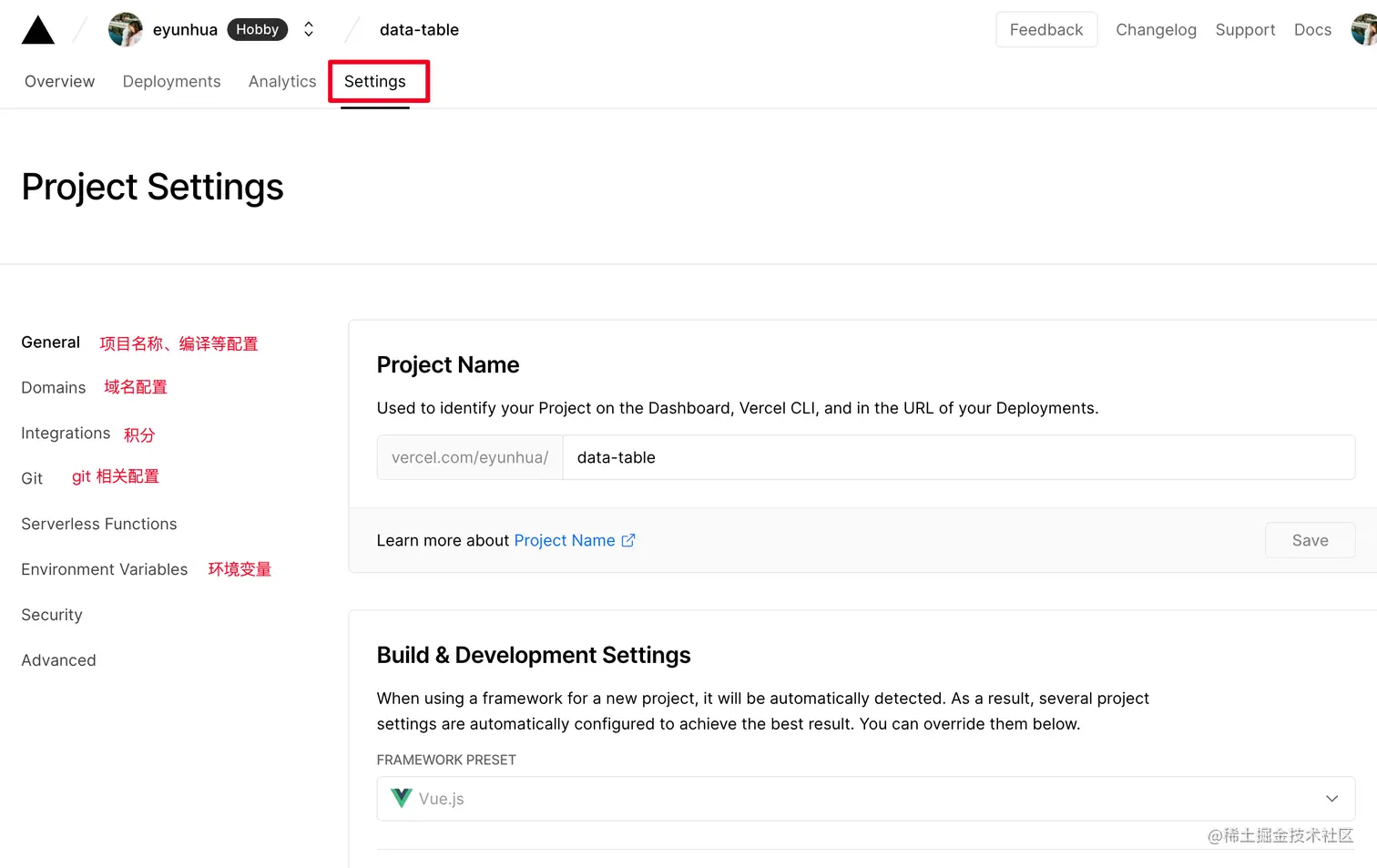Open the eyunhua avatar image
1377x868 pixels.
[125, 30]
